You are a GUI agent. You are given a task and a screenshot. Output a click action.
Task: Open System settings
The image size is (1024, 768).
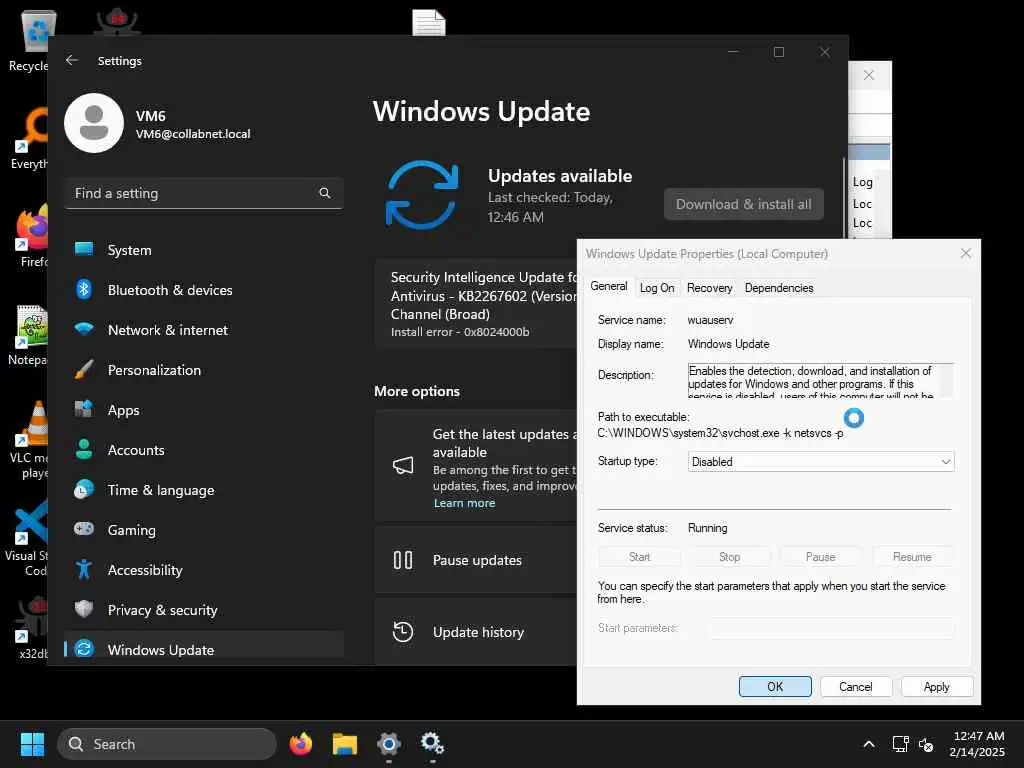pos(204,250)
